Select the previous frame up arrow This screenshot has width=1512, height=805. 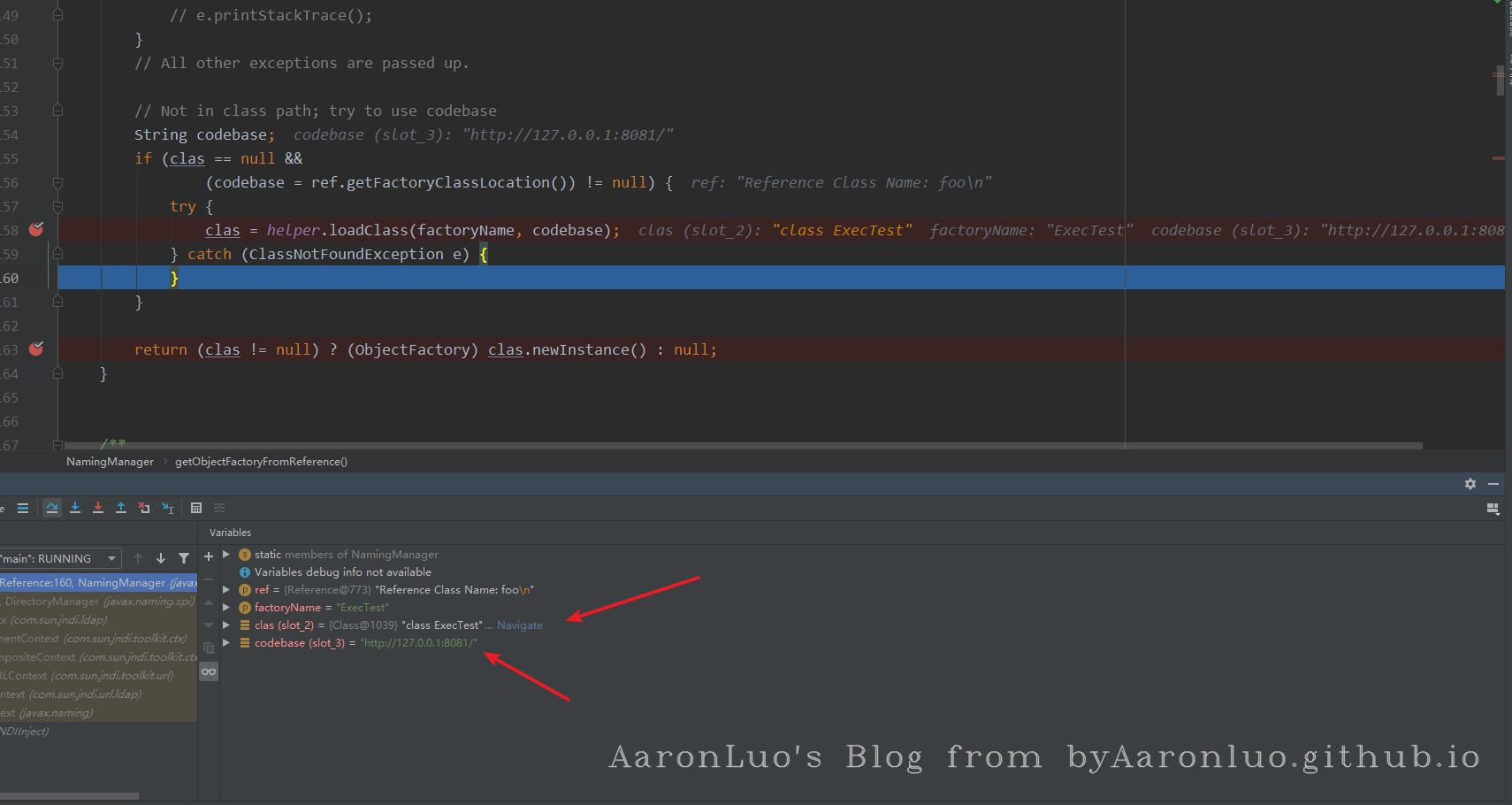click(138, 558)
